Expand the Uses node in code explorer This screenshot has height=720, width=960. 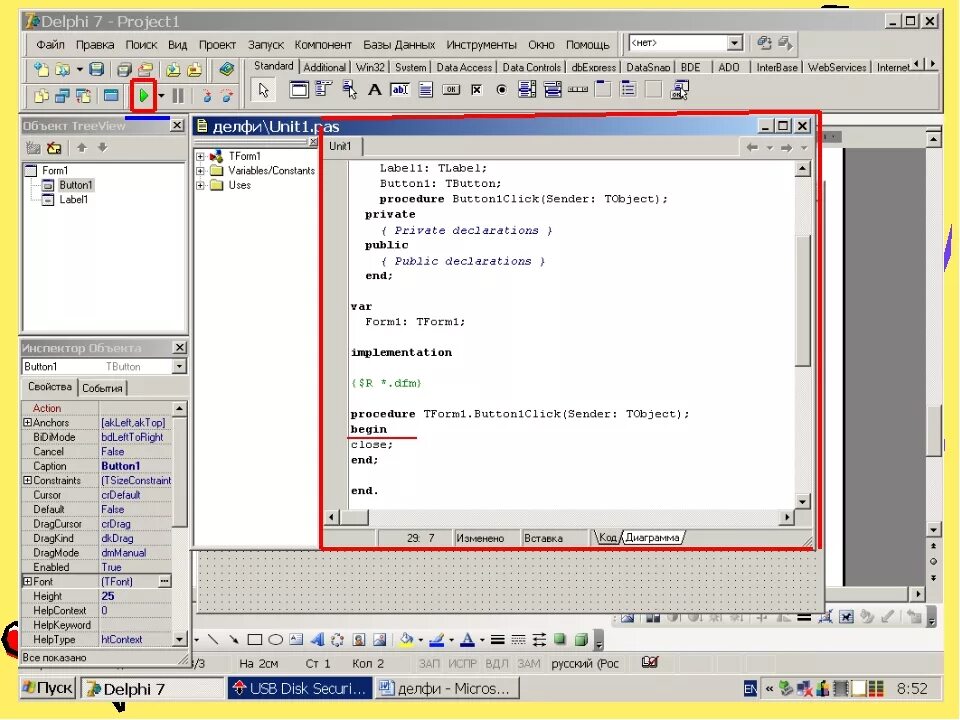coord(200,185)
